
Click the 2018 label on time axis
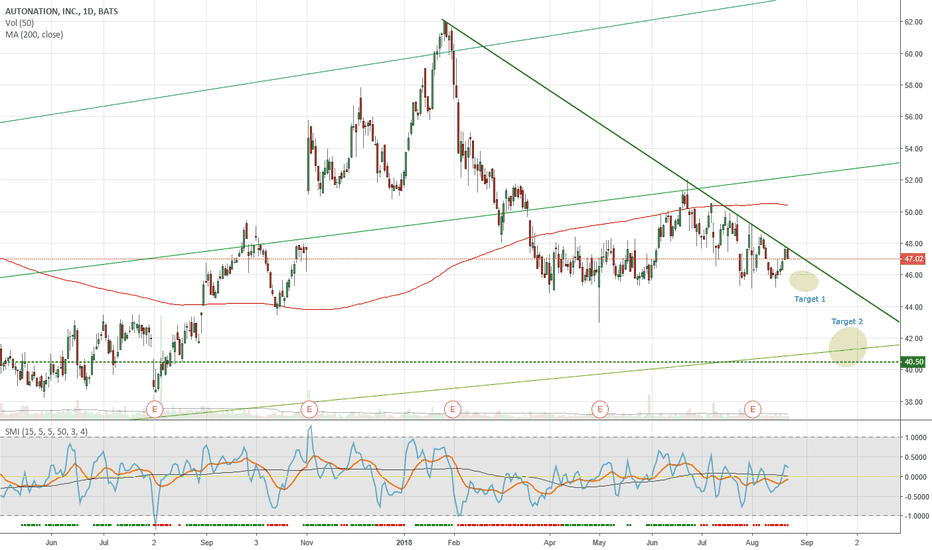[404, 542]
